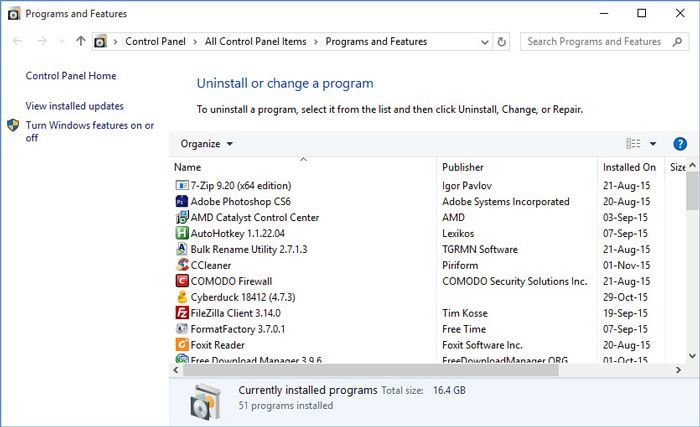The image size is (700, 427).
Task: Click the installed programs CD box icon
Action: tap(205, 402)
